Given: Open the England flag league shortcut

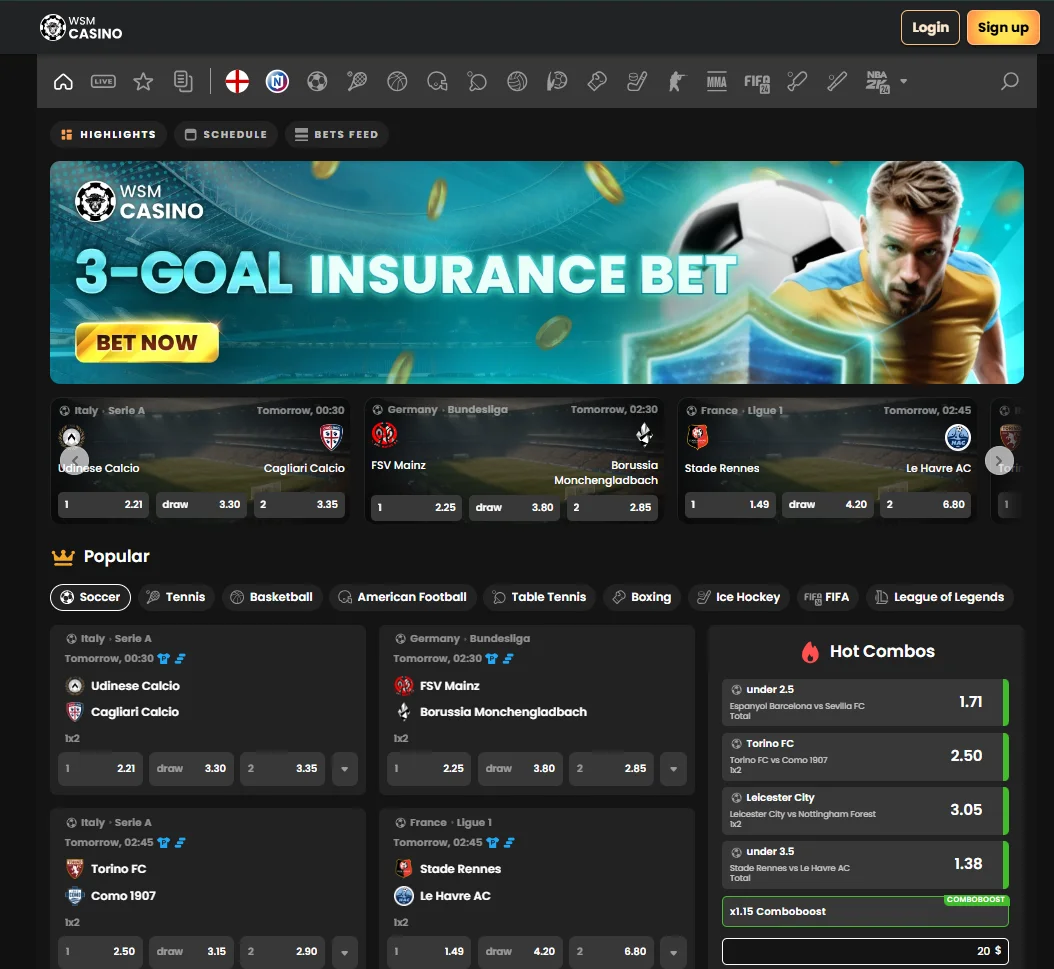Looking at the screenshot, I should coord(237,82).
